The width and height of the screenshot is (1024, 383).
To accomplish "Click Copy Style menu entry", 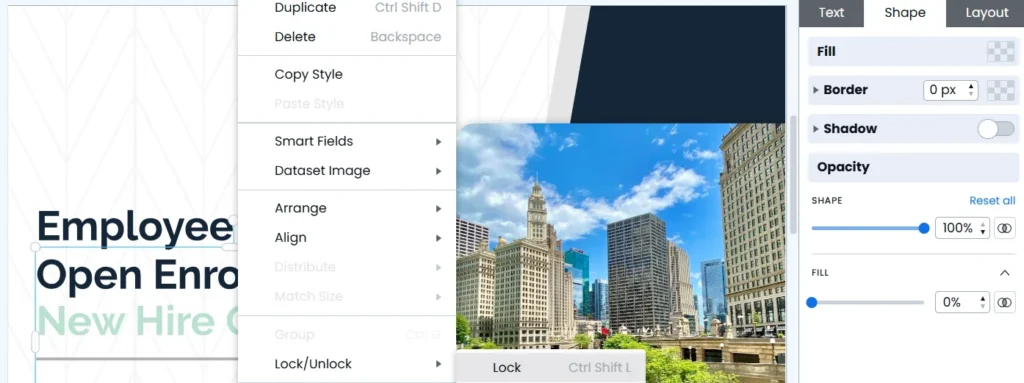I will click(x=347, y=75).
